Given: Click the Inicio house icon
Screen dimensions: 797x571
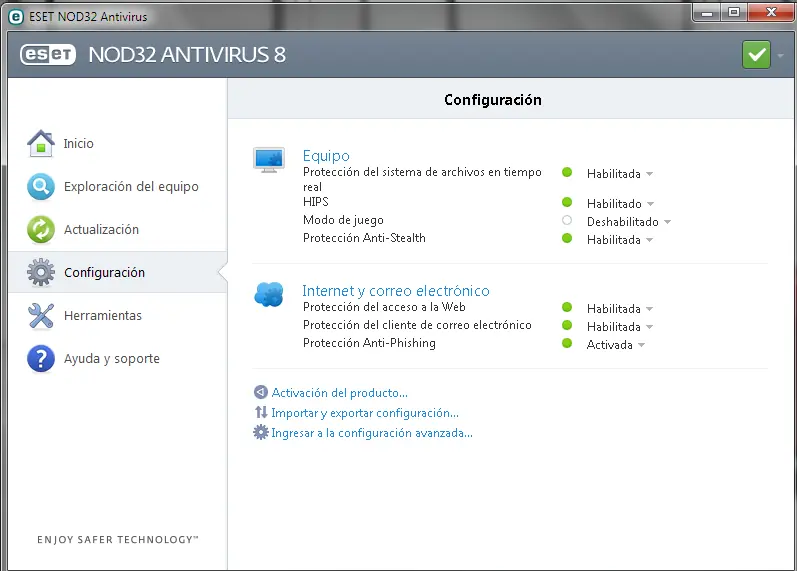Looking at the screenshot, I should click(41, 143).
